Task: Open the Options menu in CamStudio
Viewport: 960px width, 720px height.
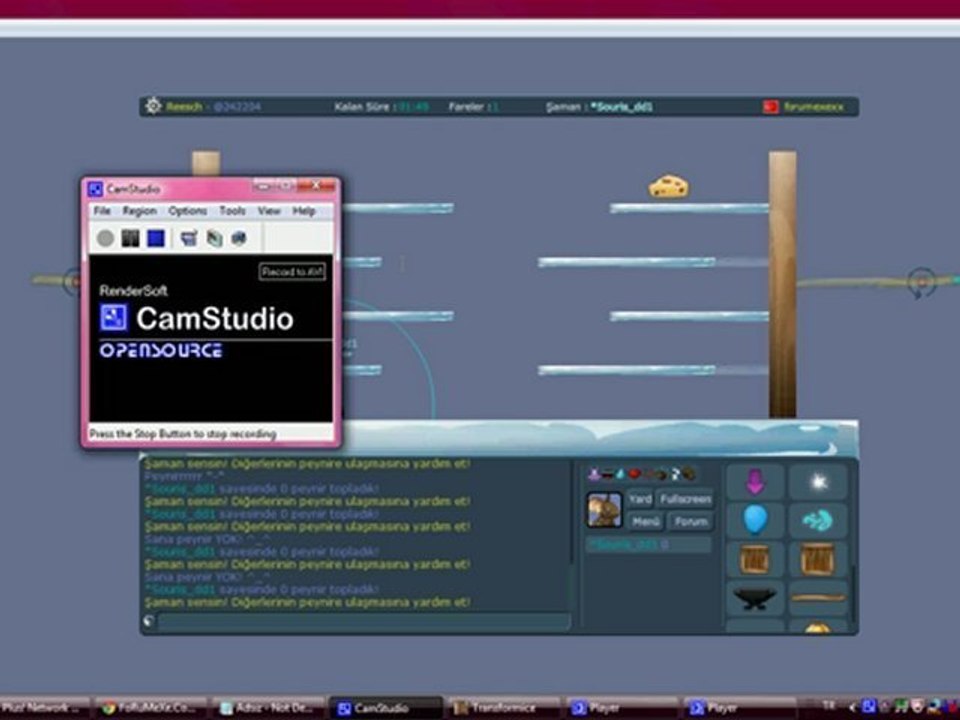Action: (x=187, y=211)
